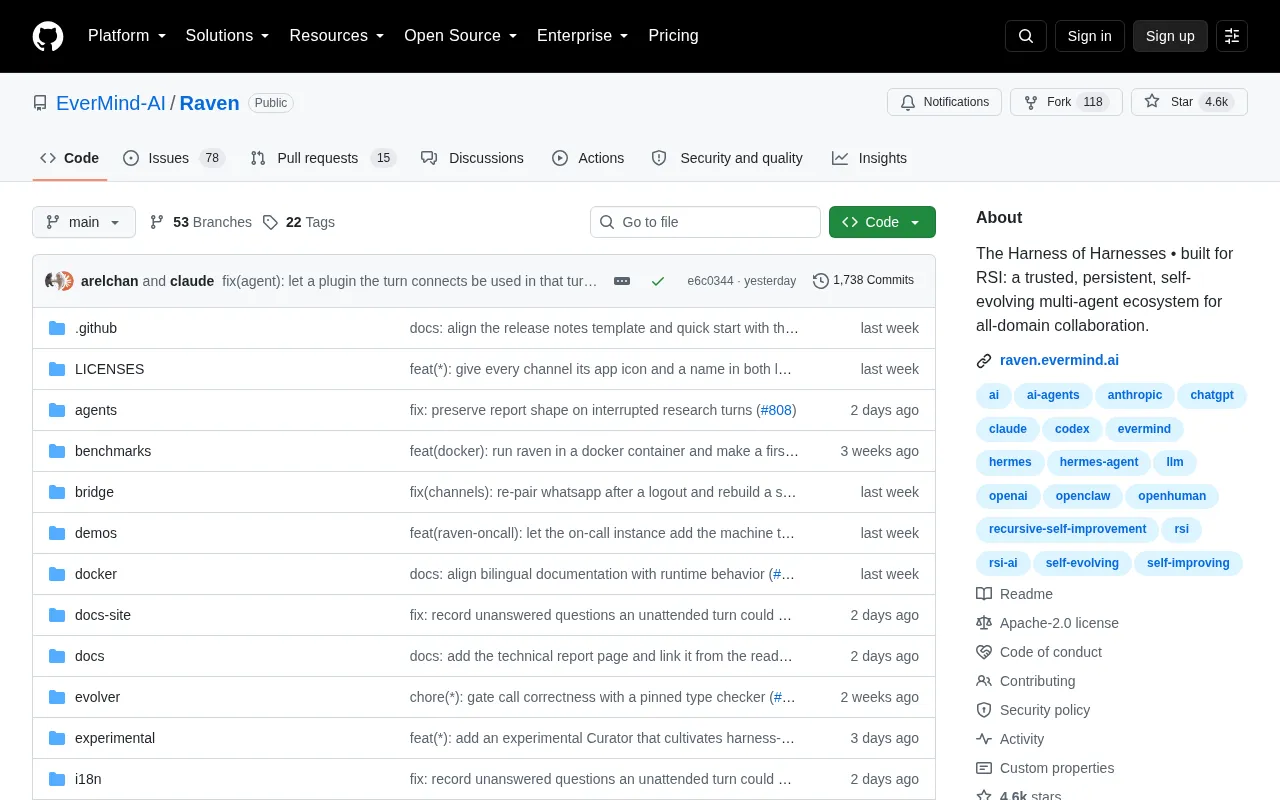This screenshot has height=800, width=1280.
Task: Click the openclaw topic tag
Action: pyautogui.click(x=1083, y=496)
